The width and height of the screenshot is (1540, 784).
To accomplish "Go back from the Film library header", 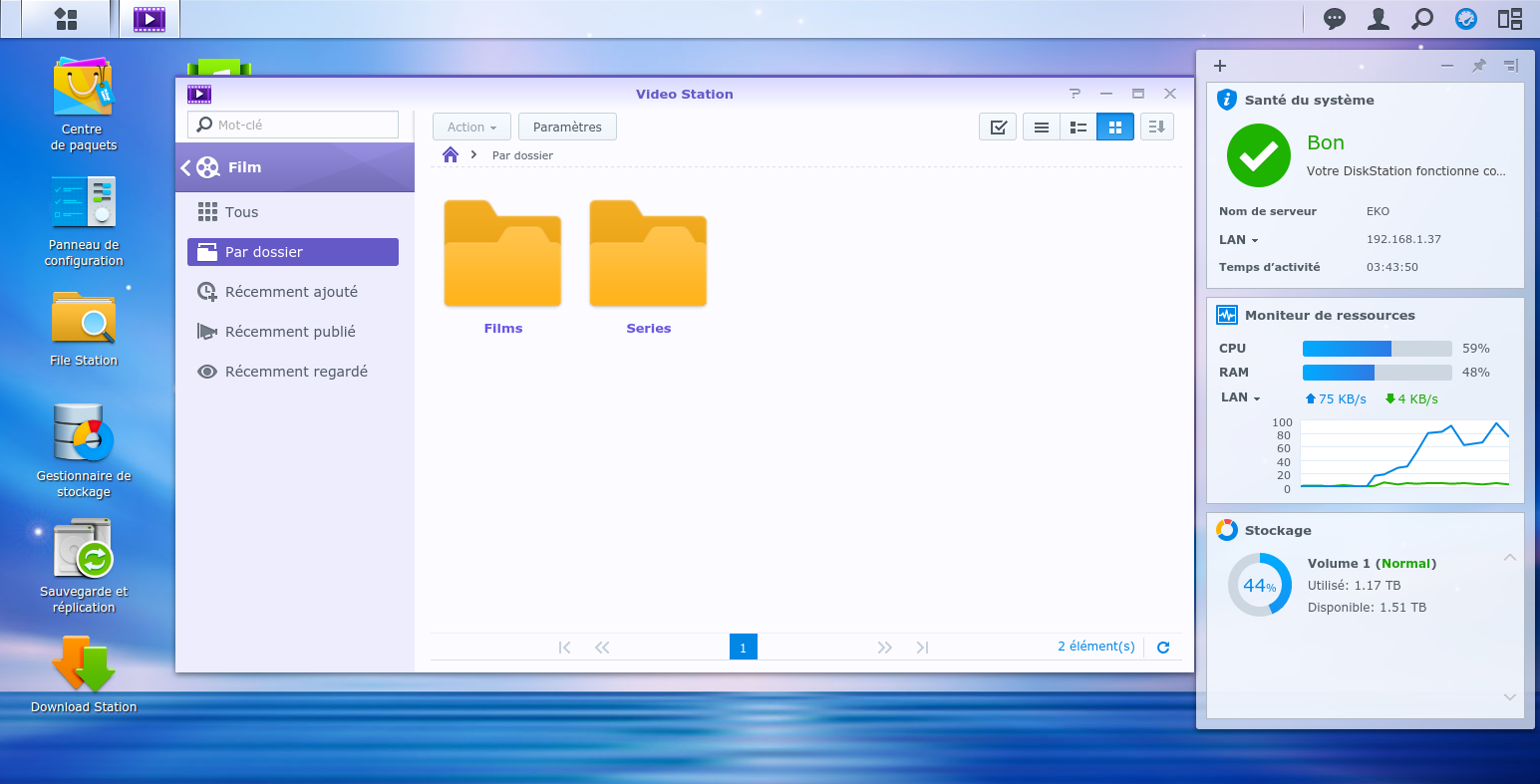I will [x=185, y=168].
